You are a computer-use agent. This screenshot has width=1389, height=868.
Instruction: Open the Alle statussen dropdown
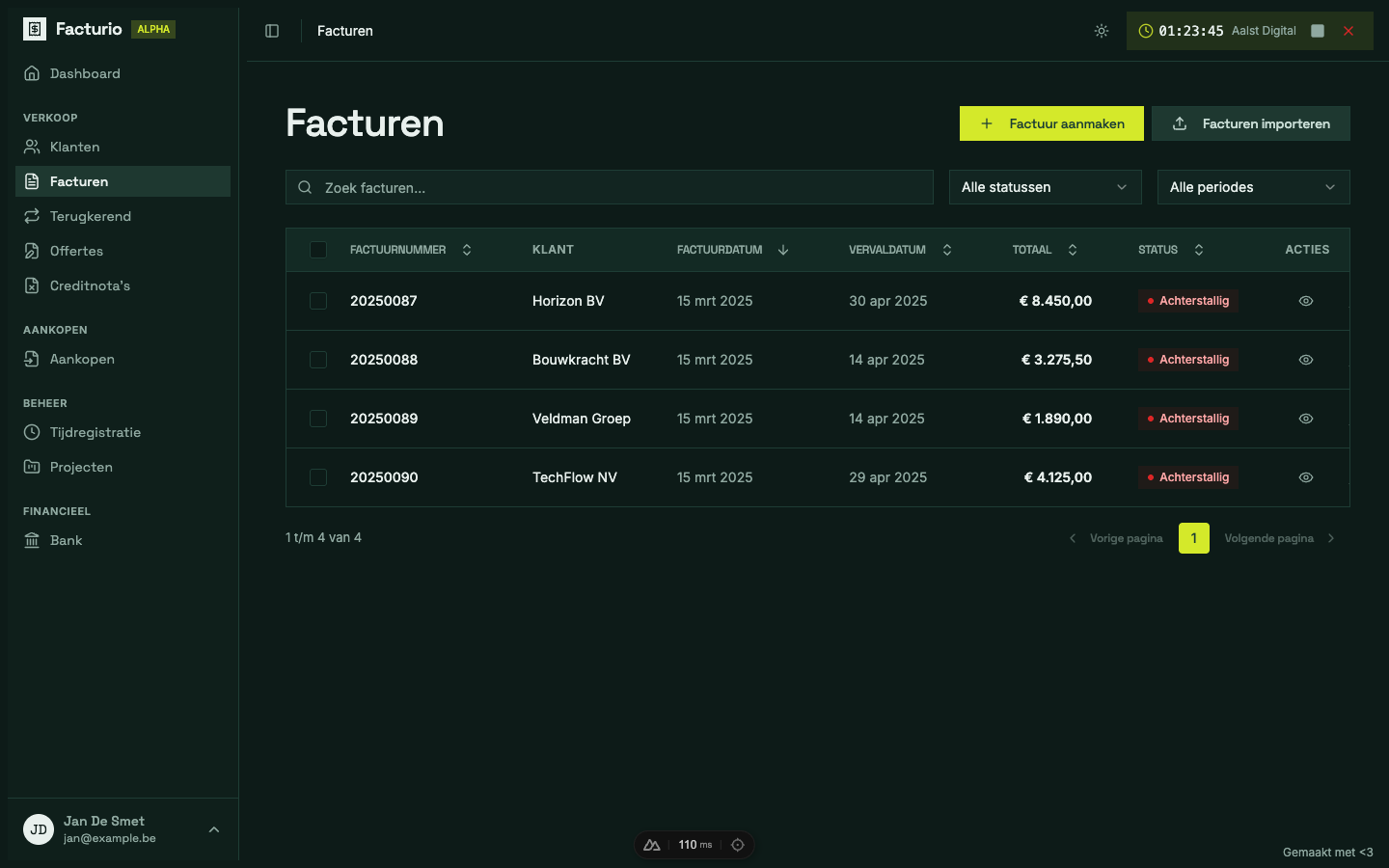1046,187
